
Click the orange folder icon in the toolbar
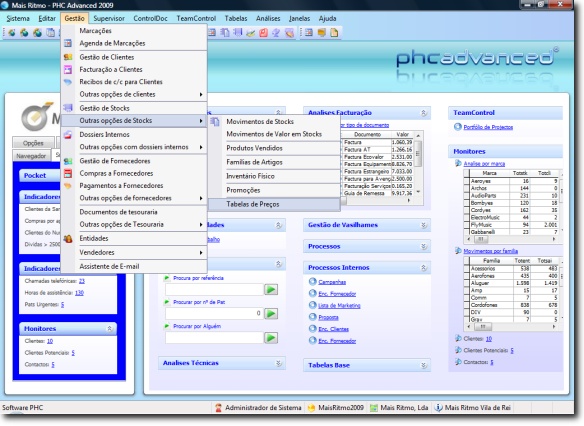pos(321,32)
